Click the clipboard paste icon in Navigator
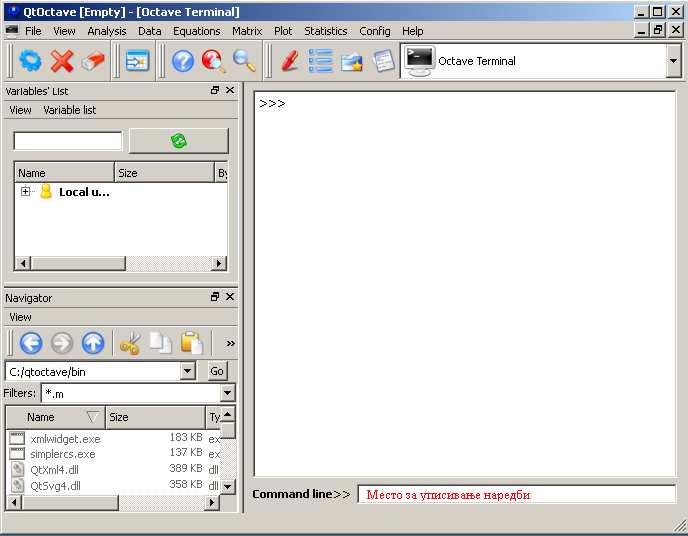This screenshot has width=688, height=536. tap(191, 343)
